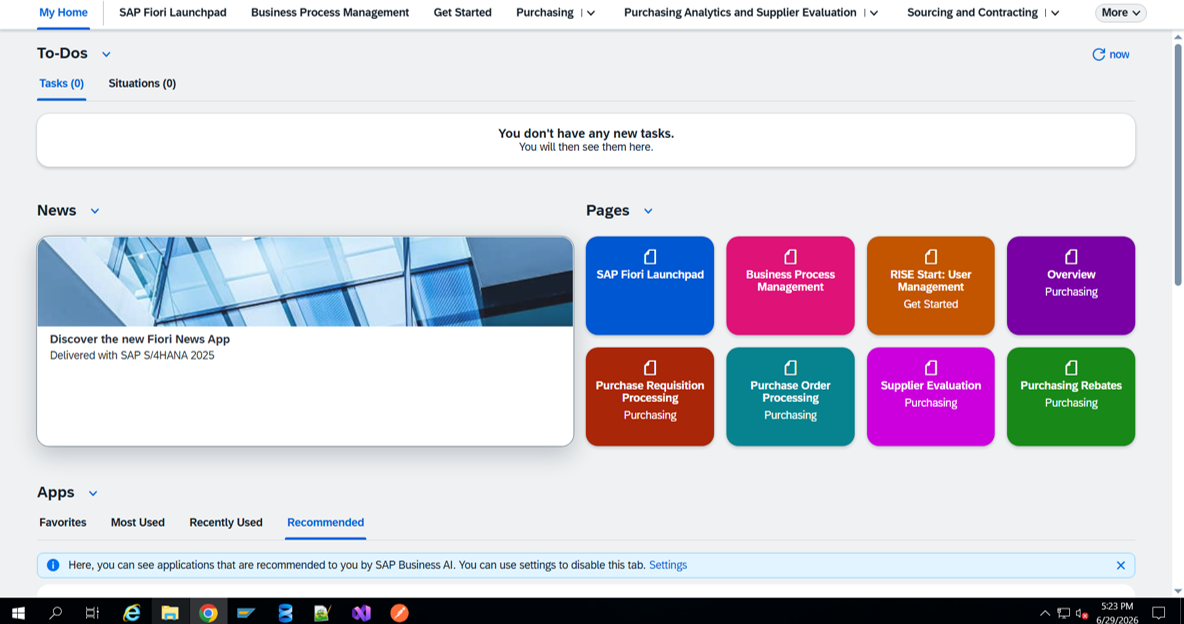Viewport: 1184px width, 624px height.
Task: Open the Supplier Evaluation page tile
Action: click(930, 397)
